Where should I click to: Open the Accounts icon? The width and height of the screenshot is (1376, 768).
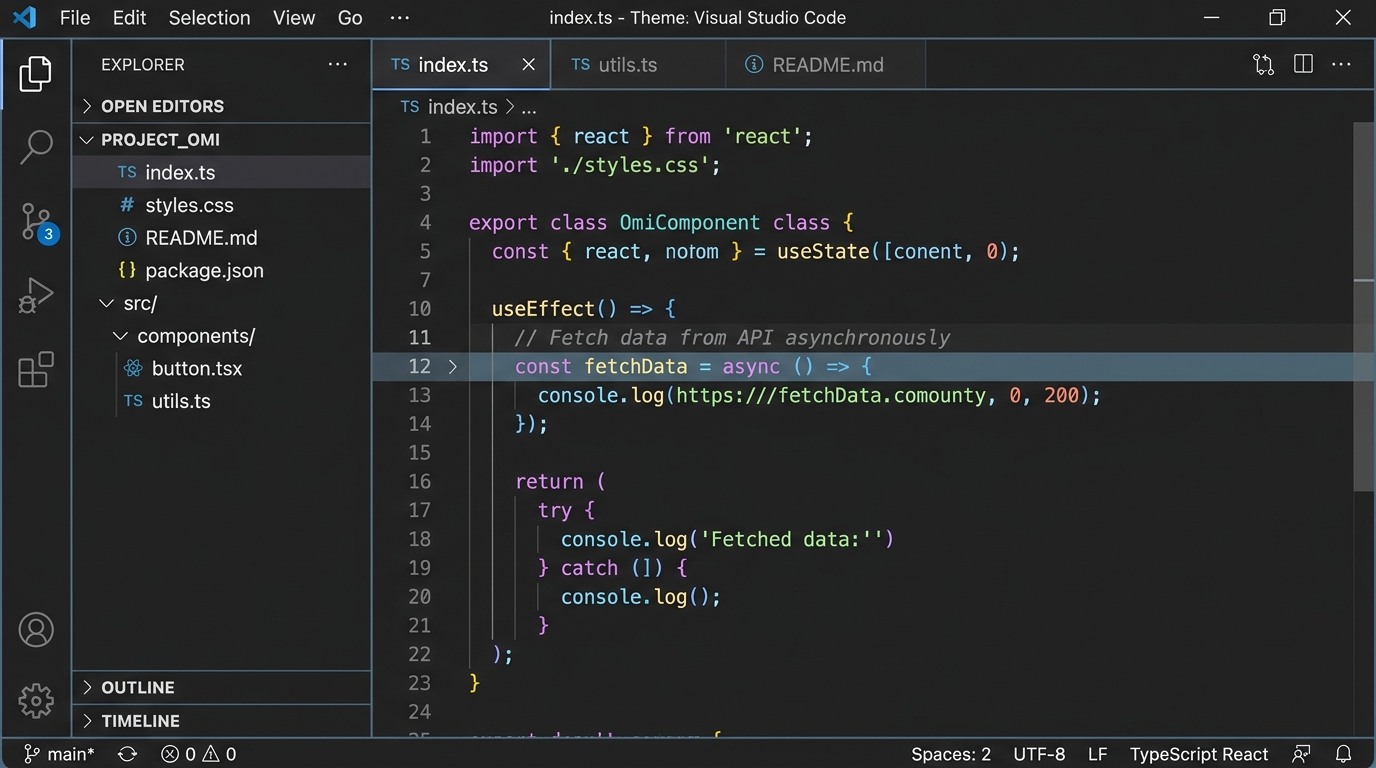36,630
